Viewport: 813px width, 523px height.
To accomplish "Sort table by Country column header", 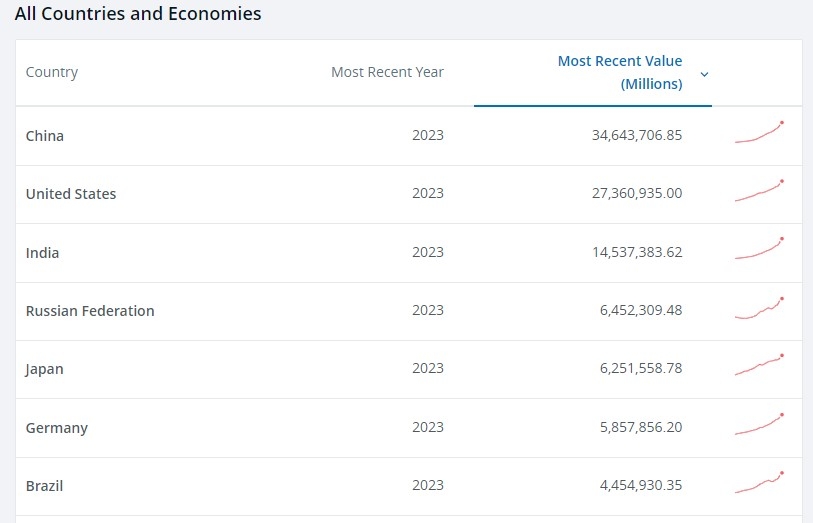I will 52,72.
